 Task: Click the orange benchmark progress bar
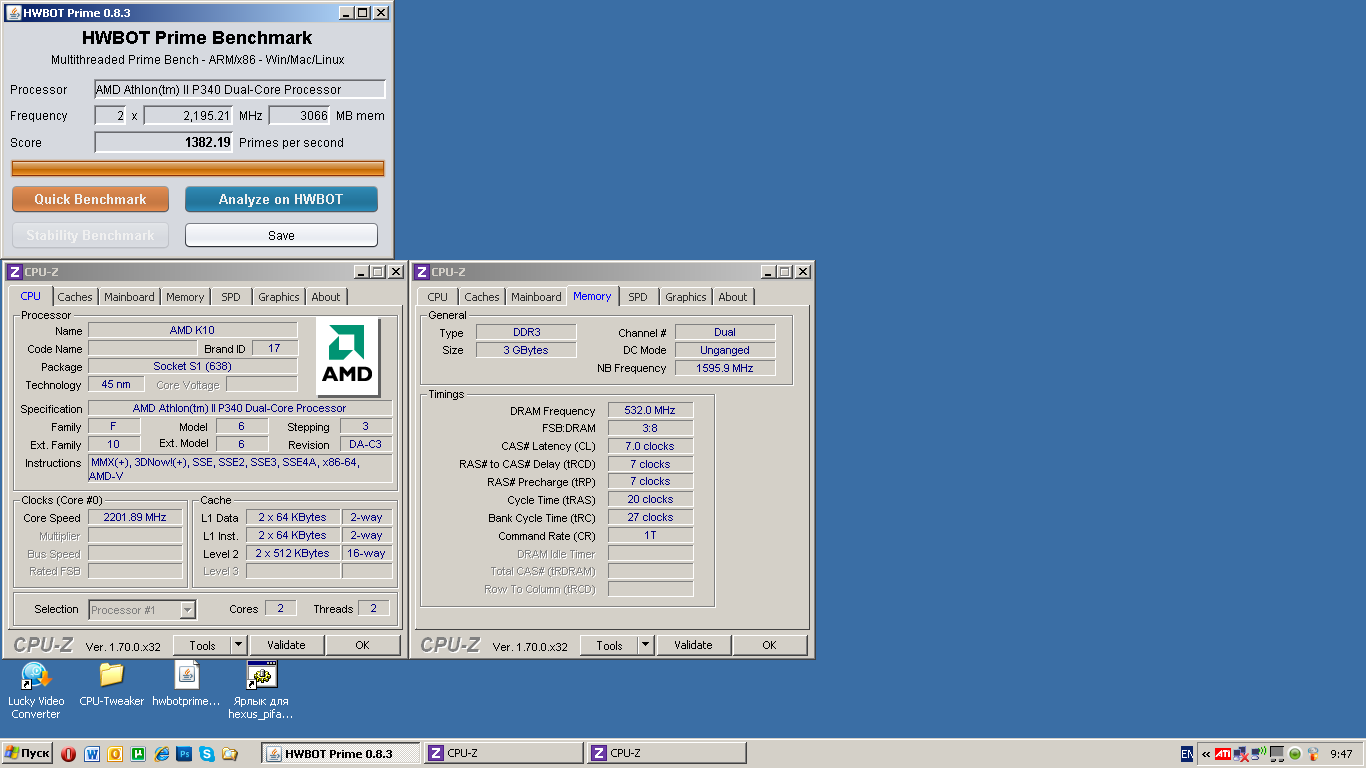[198, 168]
